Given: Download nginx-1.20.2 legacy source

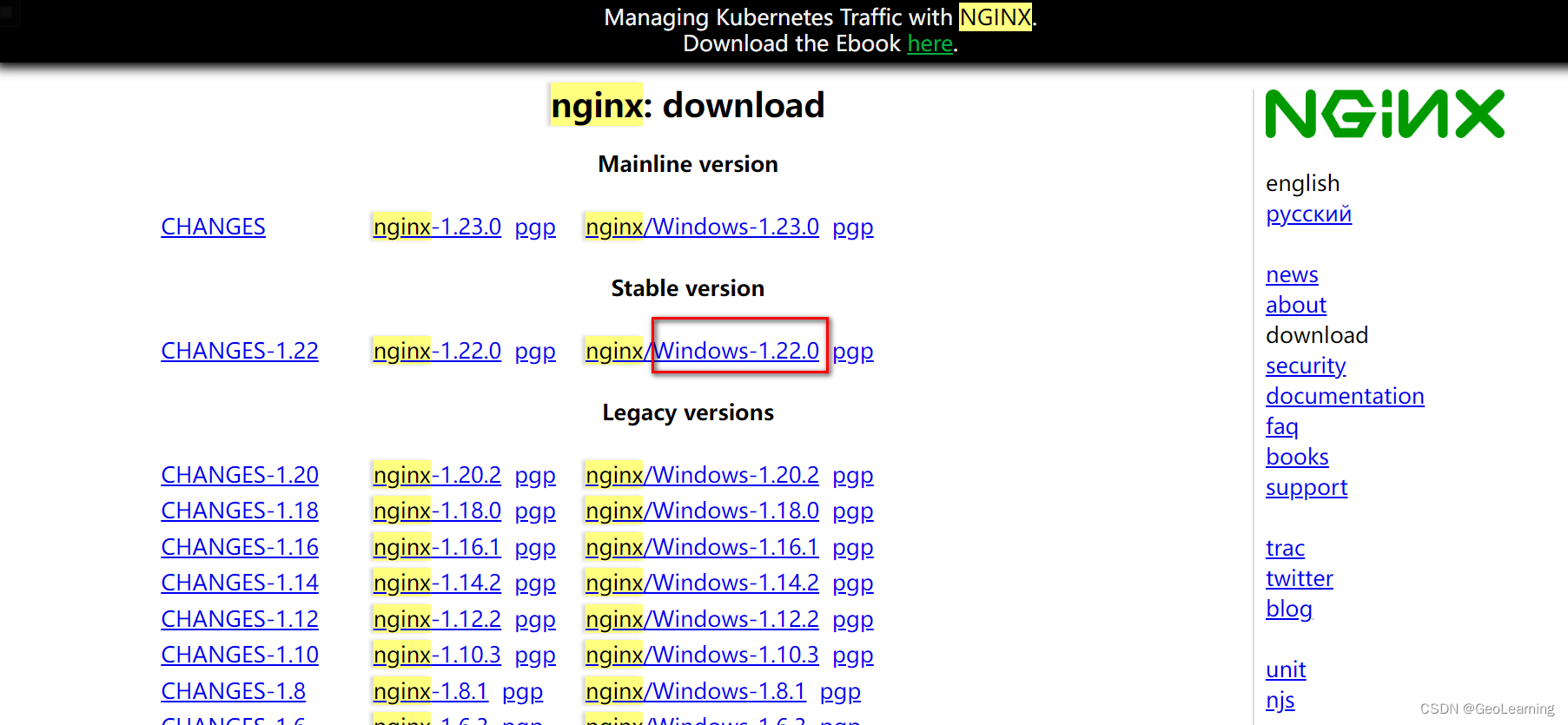Looking at the screenshot, I should tap(437, 475).
